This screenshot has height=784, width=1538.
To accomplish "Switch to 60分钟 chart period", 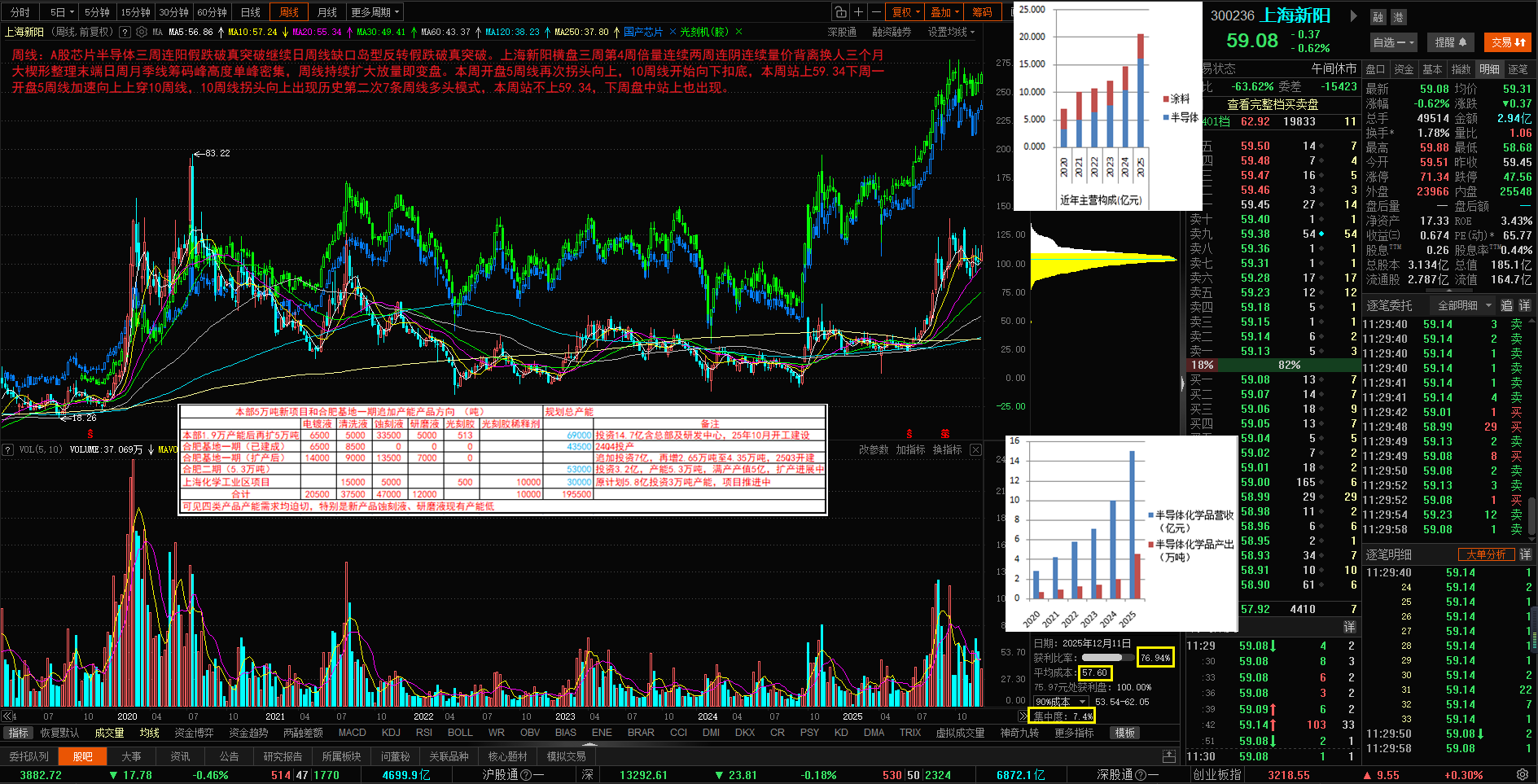I will coord(212,12).
